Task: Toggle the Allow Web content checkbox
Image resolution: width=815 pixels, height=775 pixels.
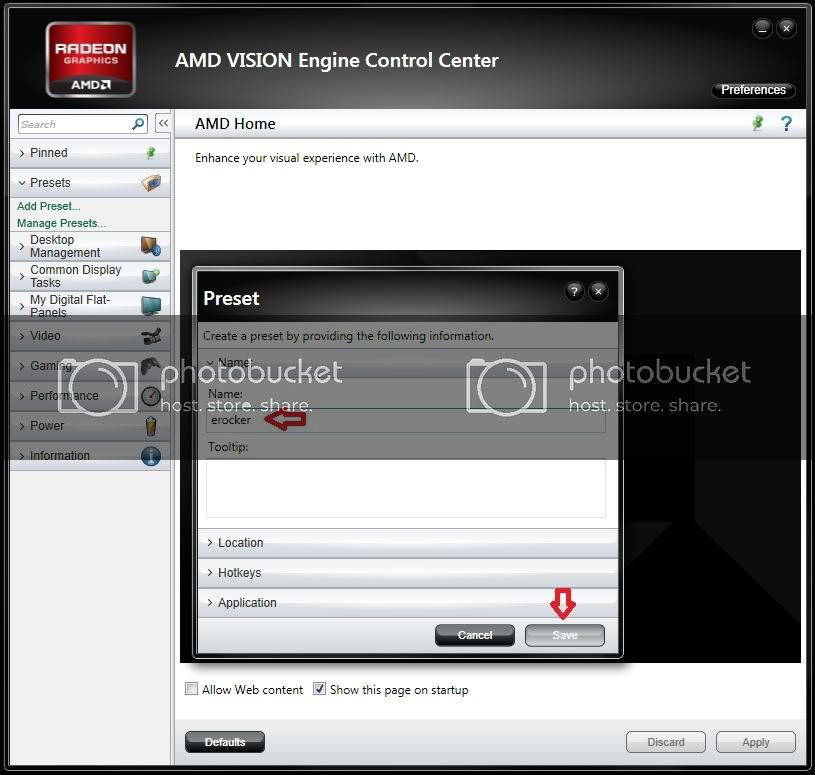Action: [x=191, y=689]
